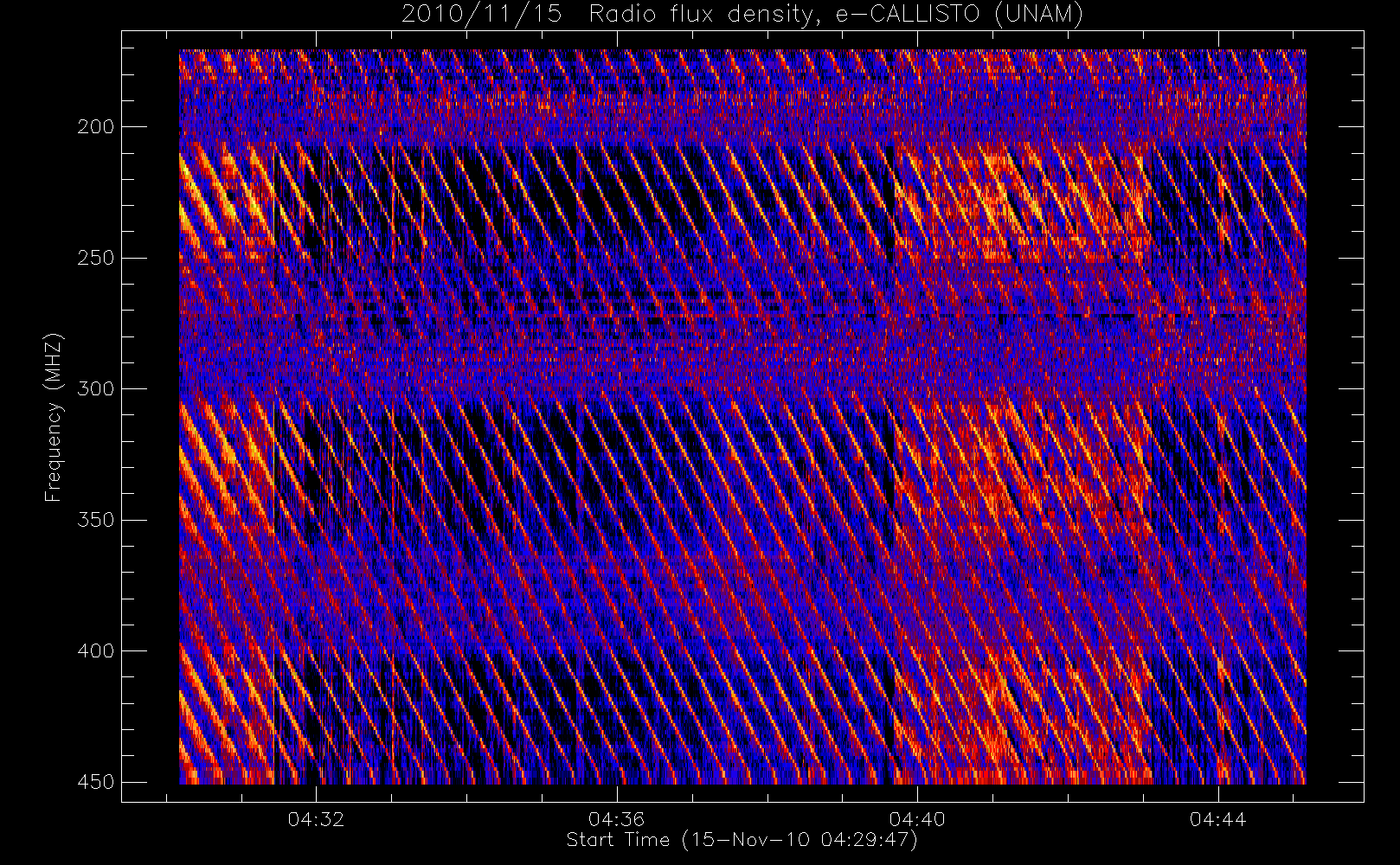Click the 04:36 time tick label
Image resolution: width=1400 pixels, height=865 pixels.
(616, 818)
